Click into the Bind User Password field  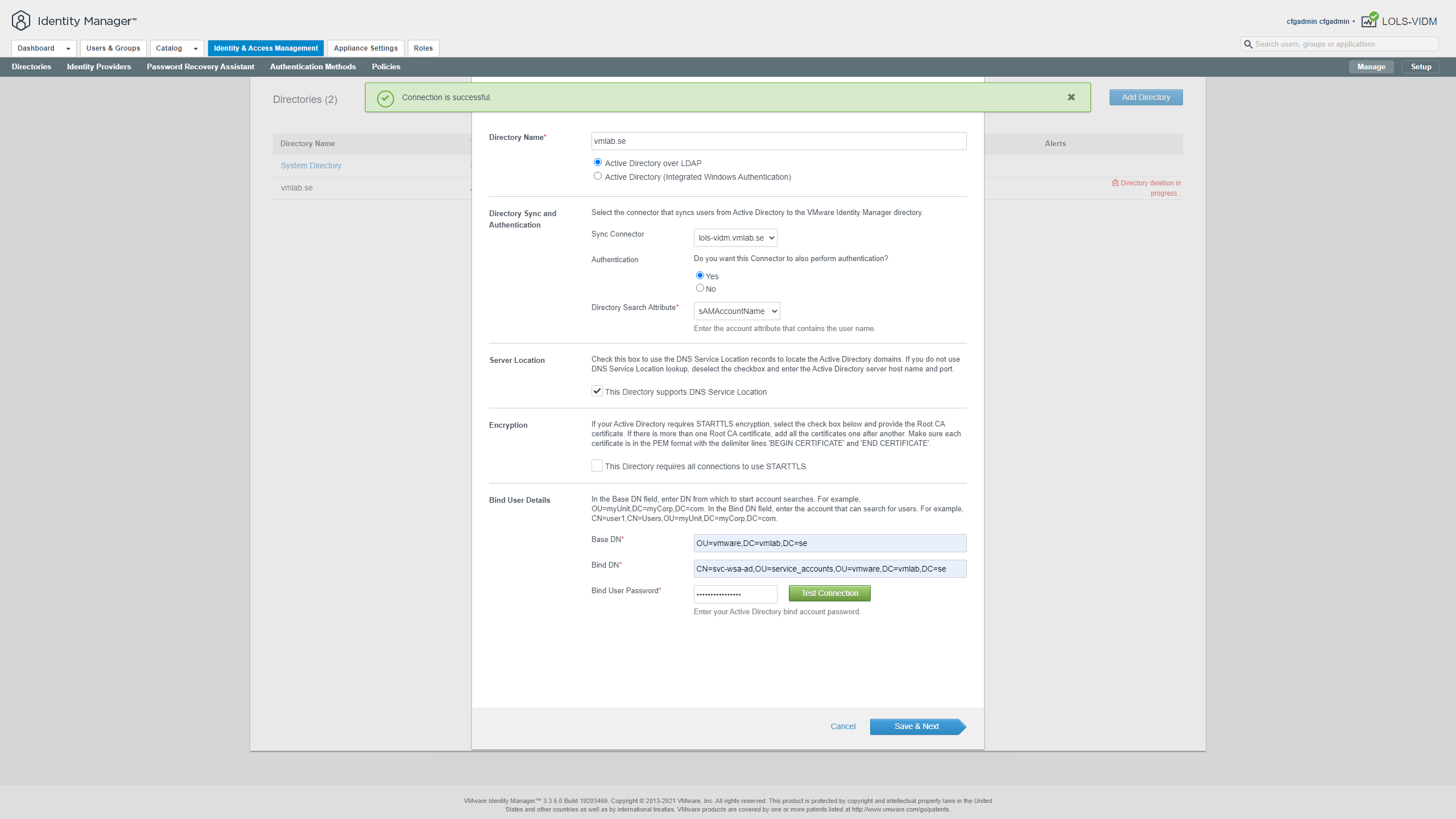point(735,594)
